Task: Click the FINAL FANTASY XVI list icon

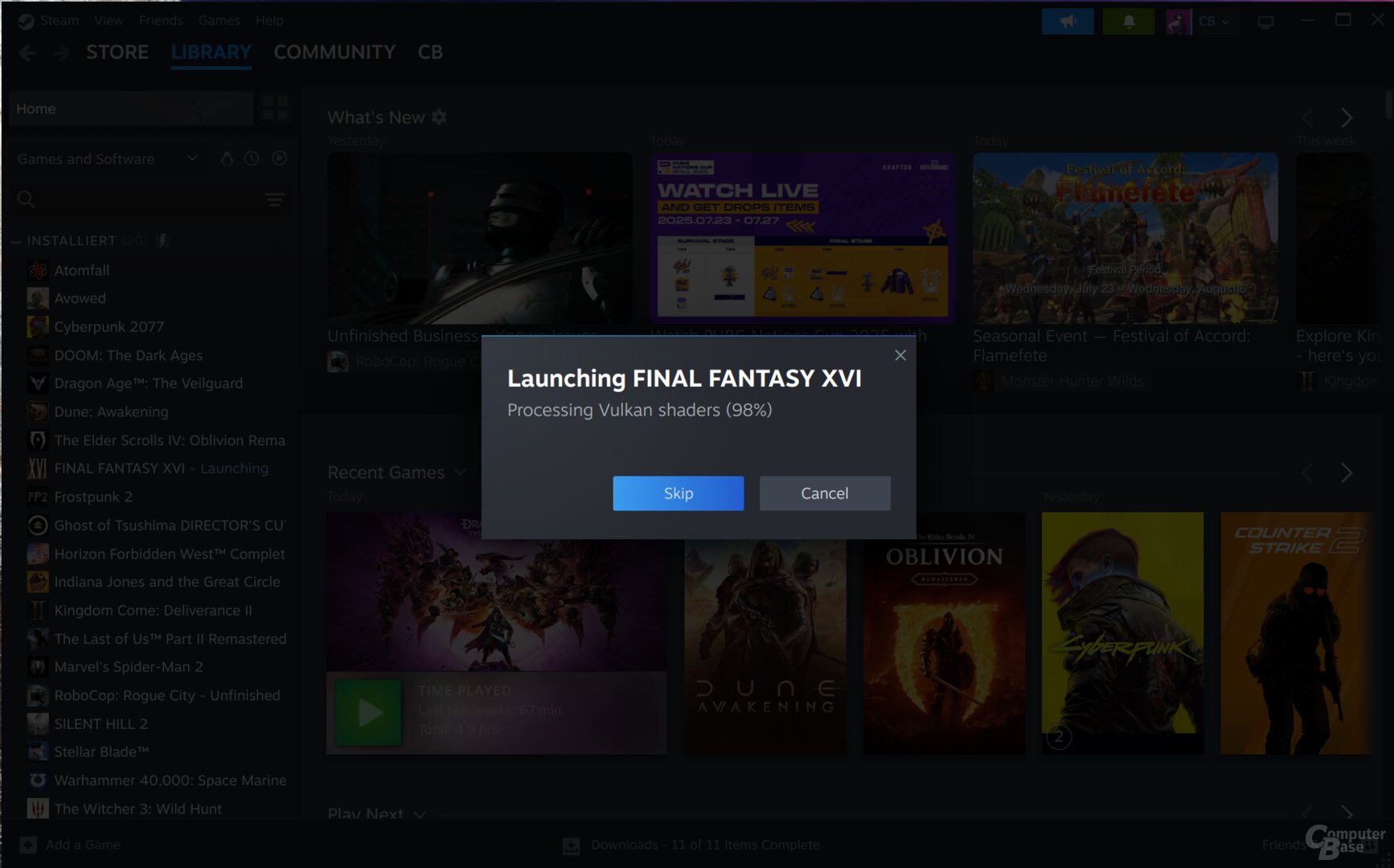Action: (37, 469)
